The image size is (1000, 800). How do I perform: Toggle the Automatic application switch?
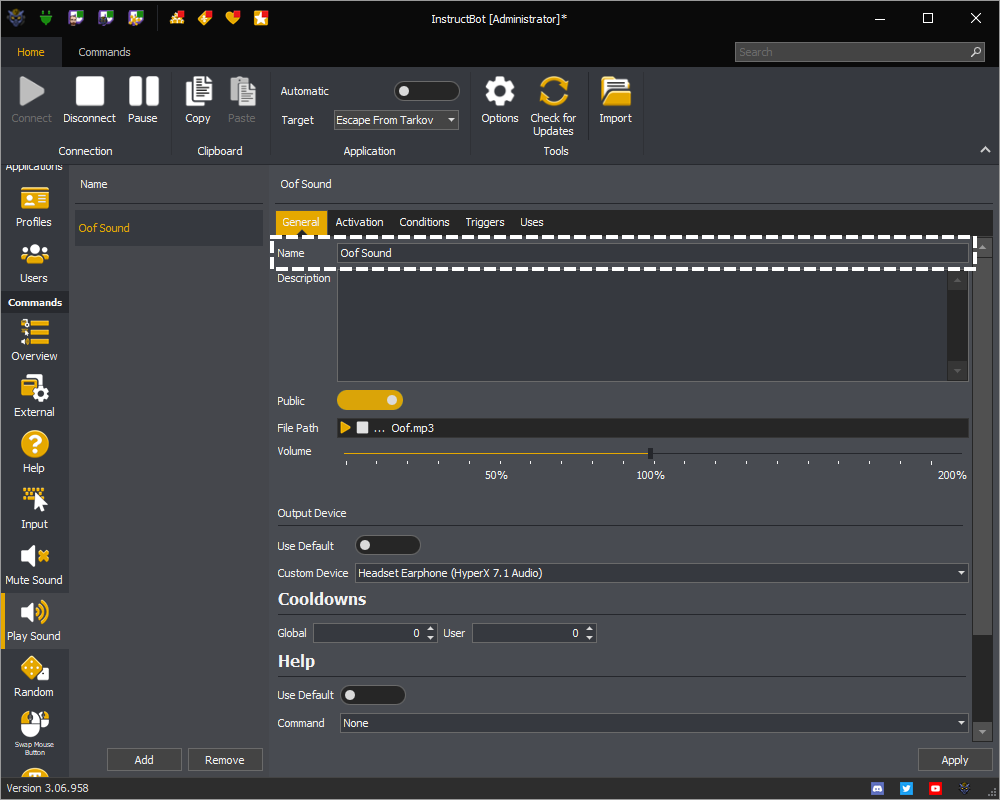click(427, 91)
